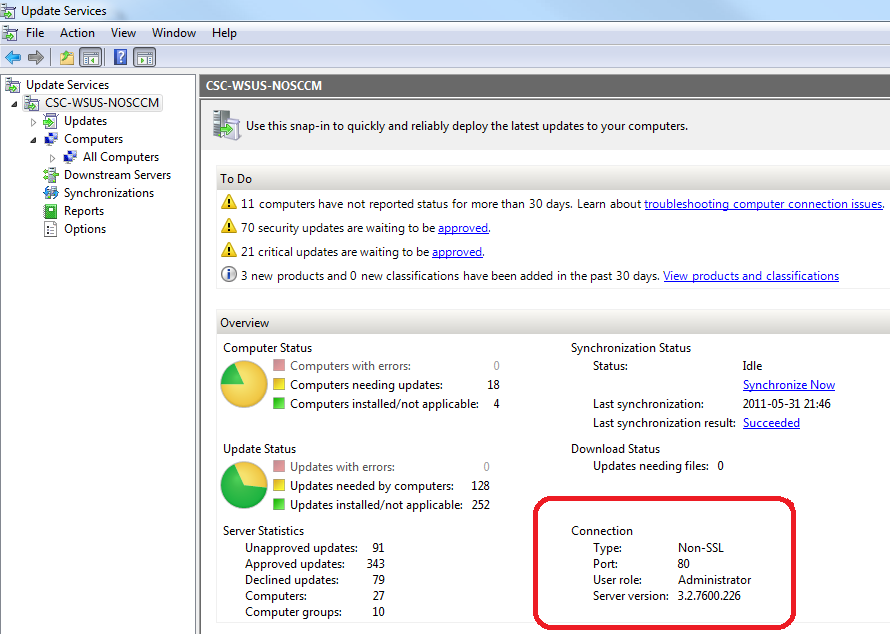Click the Help icon on the toolbar
Image resolution: width=890 pixels, height=634 pixels.
point(119,57)
